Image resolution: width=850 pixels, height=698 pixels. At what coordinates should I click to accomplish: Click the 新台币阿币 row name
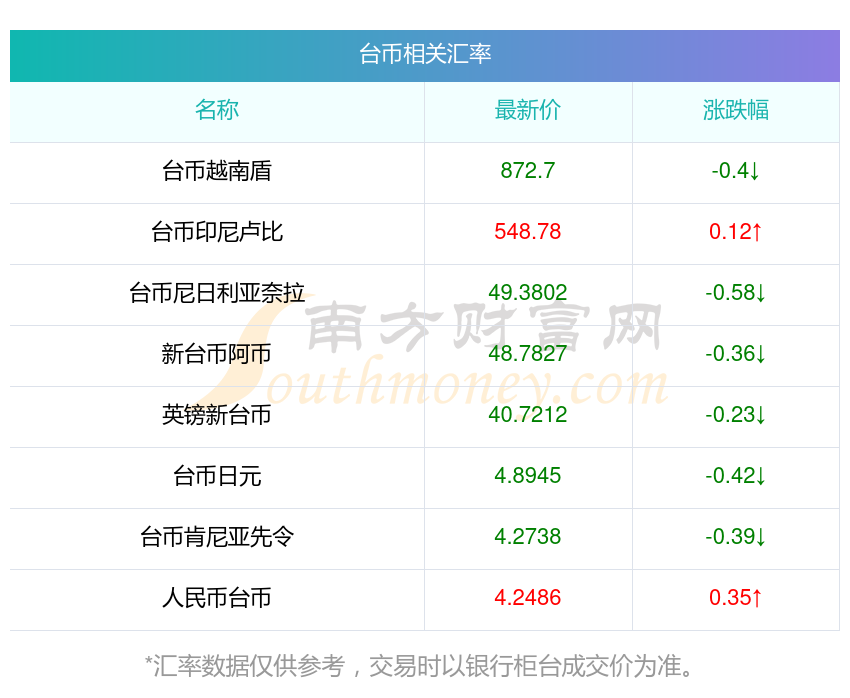pyautogui.click(x=217, y=354)
